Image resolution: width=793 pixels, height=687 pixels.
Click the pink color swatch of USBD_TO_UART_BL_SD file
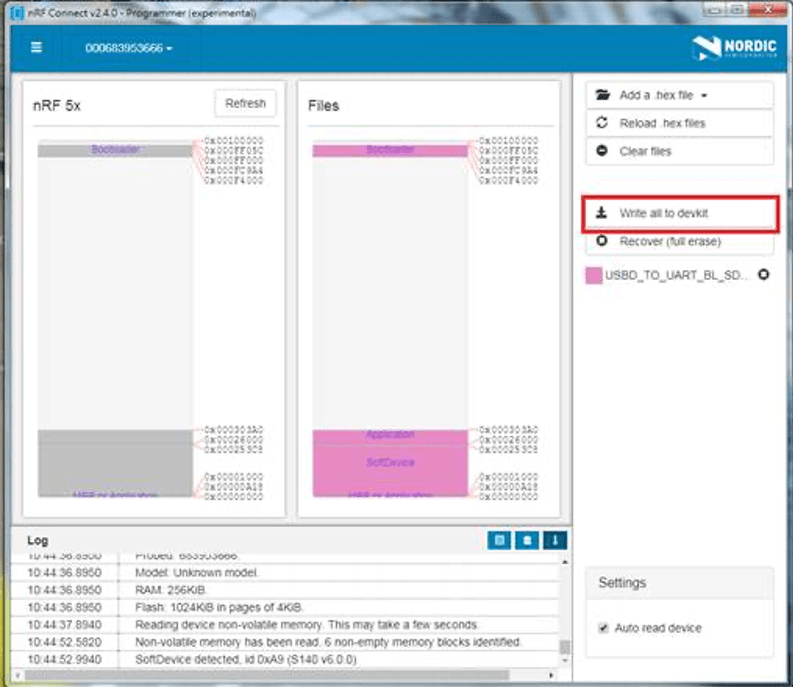pyautogui.click(x=594, y=275)
